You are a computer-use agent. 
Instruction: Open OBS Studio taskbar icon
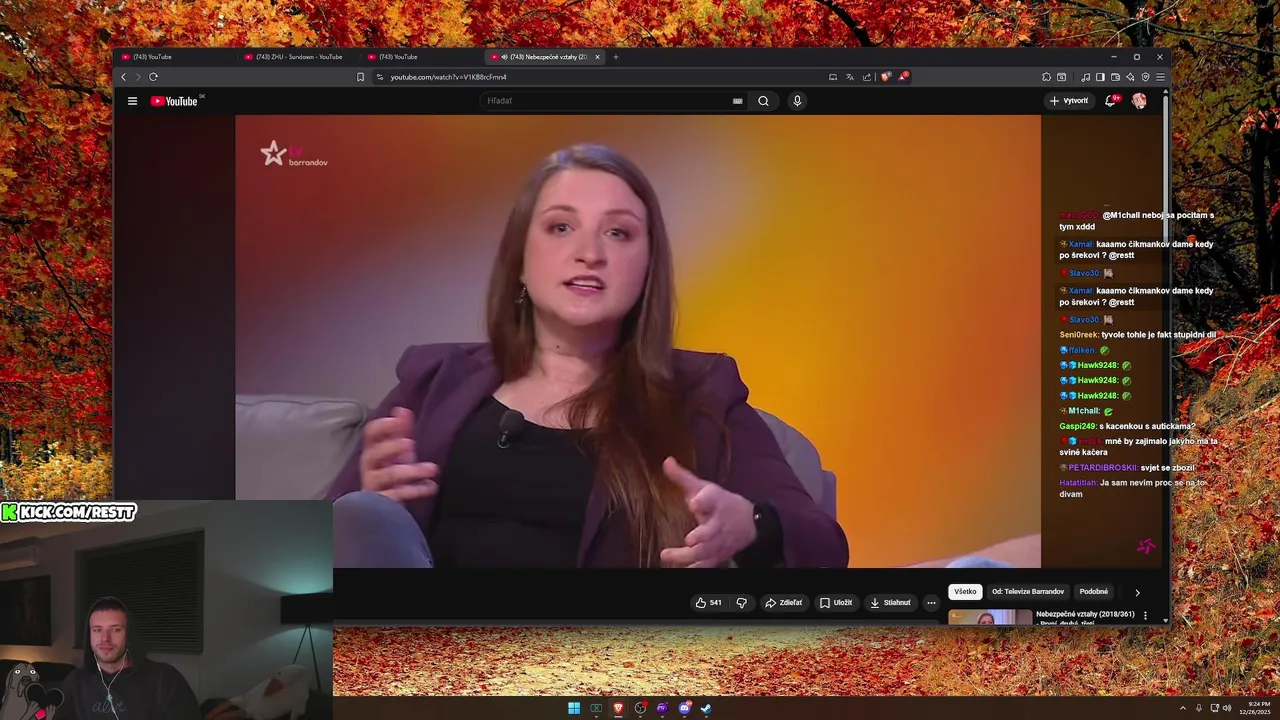640,708
